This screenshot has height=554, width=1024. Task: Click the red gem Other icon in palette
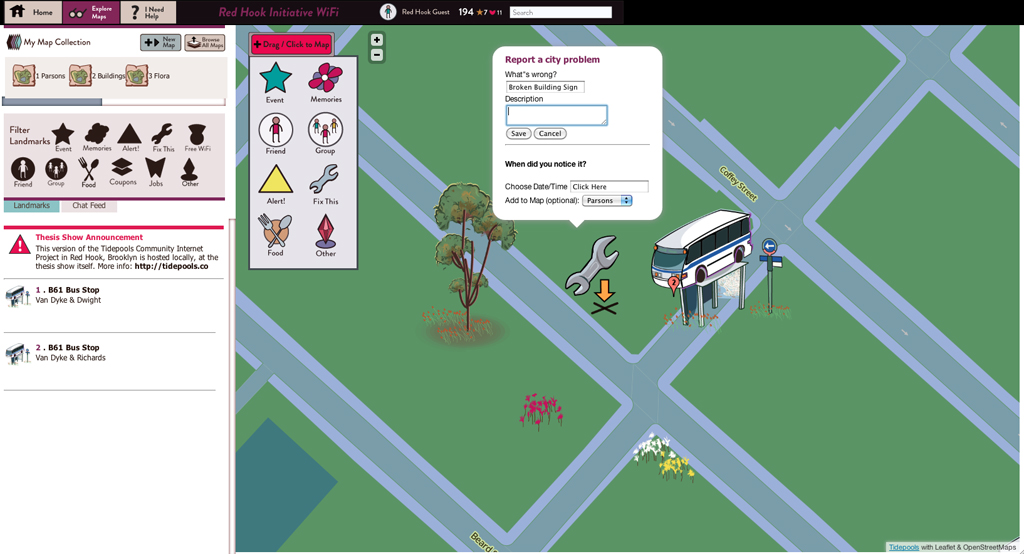326,231
